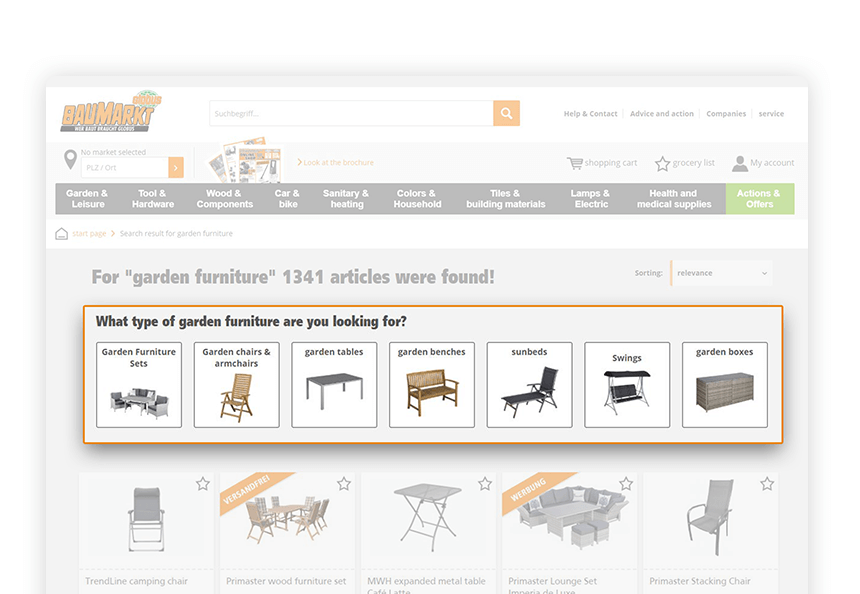Click the home icon in breadcrumb
The image size is (860, 594).
click(x=61, y=234)
